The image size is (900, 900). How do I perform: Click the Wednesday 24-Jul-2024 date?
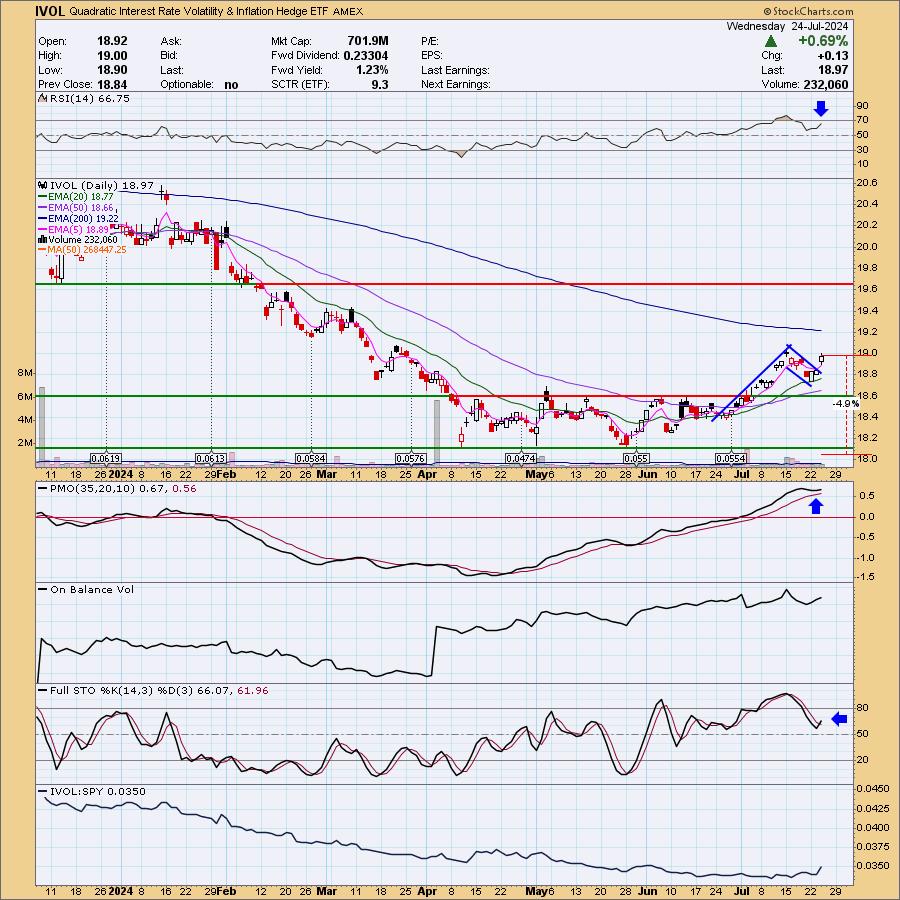point(787,26)
